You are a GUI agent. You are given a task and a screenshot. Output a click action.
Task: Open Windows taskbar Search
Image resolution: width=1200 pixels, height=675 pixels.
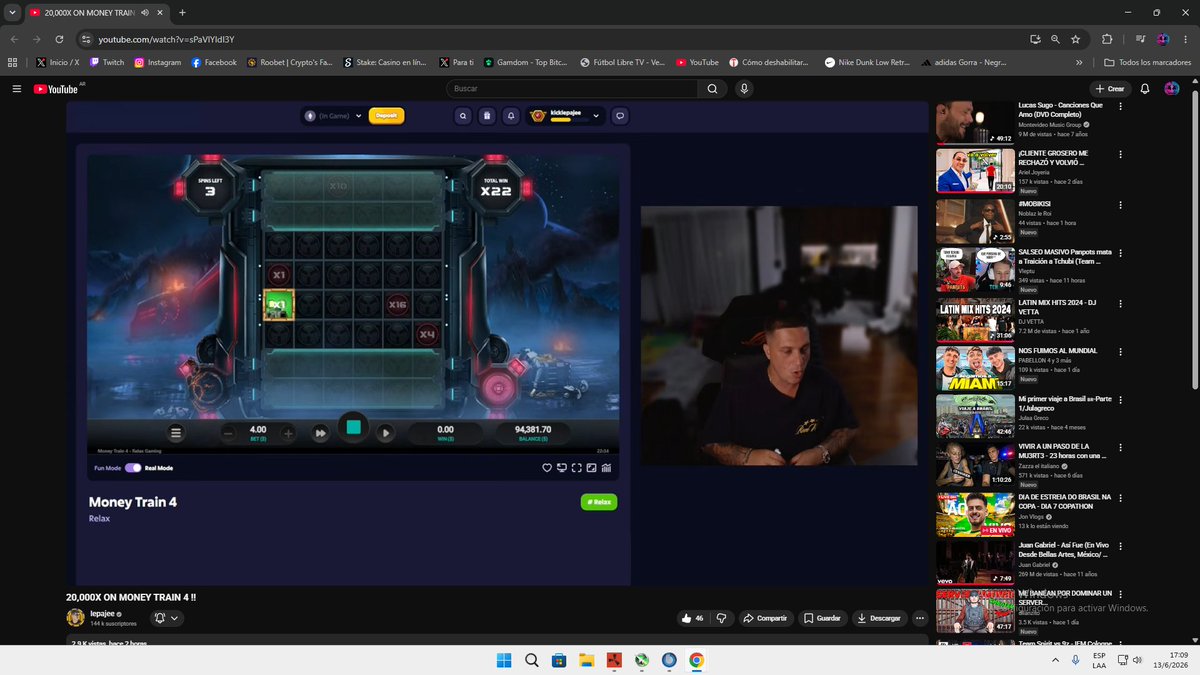click(x=532, y=660)
